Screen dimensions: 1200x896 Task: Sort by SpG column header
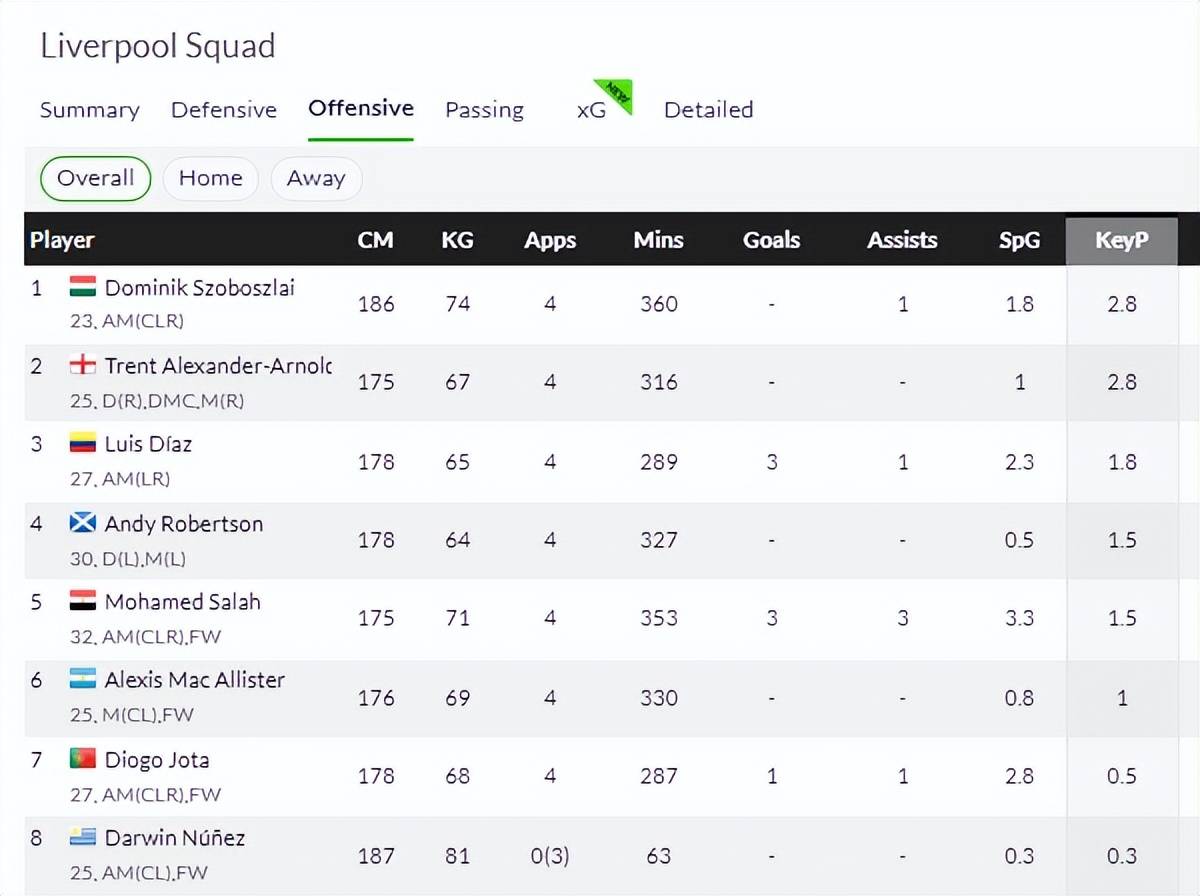coord(1019,240)
